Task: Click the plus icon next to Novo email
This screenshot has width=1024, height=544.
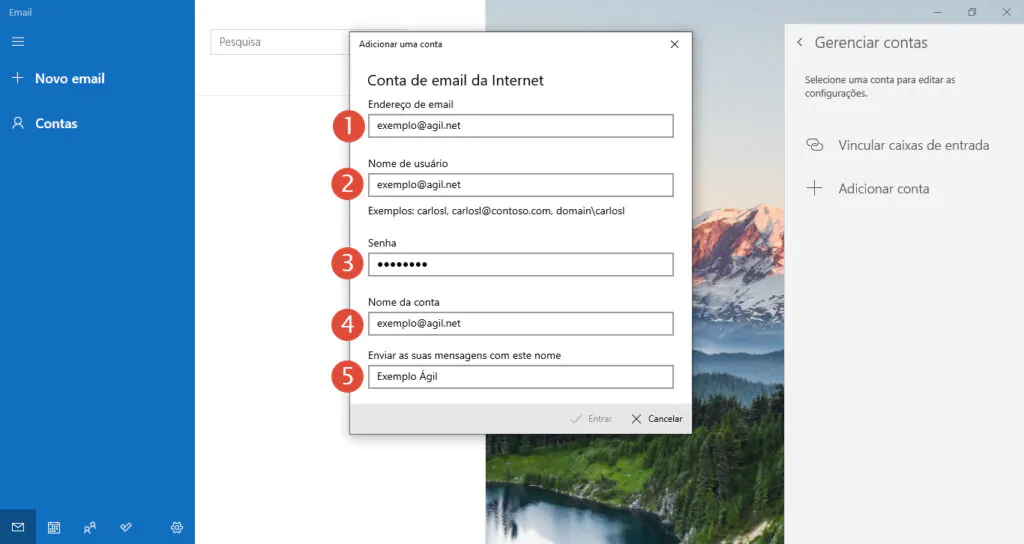Action: (x=18, y=78)
